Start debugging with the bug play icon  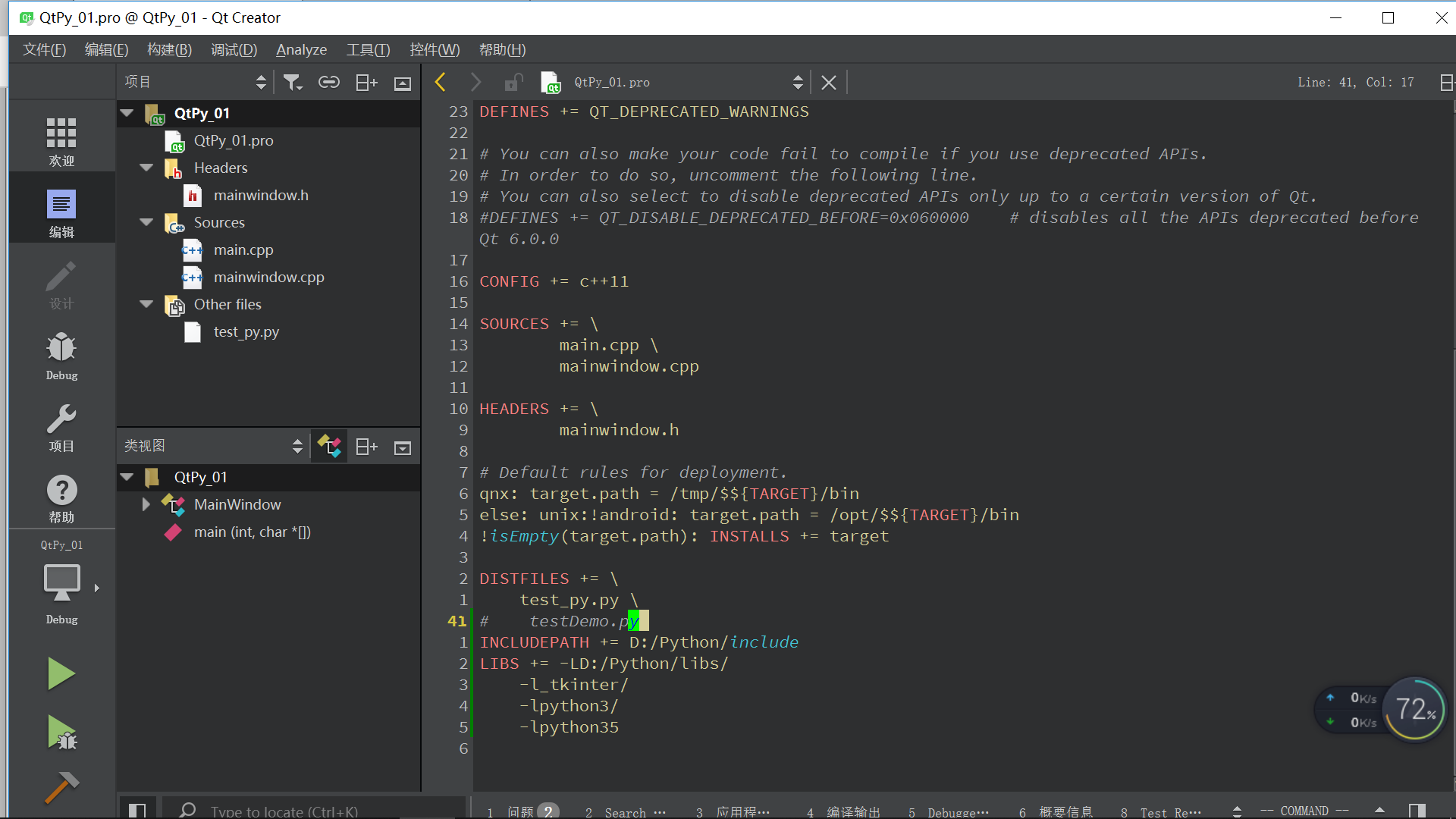click(61, 733)
